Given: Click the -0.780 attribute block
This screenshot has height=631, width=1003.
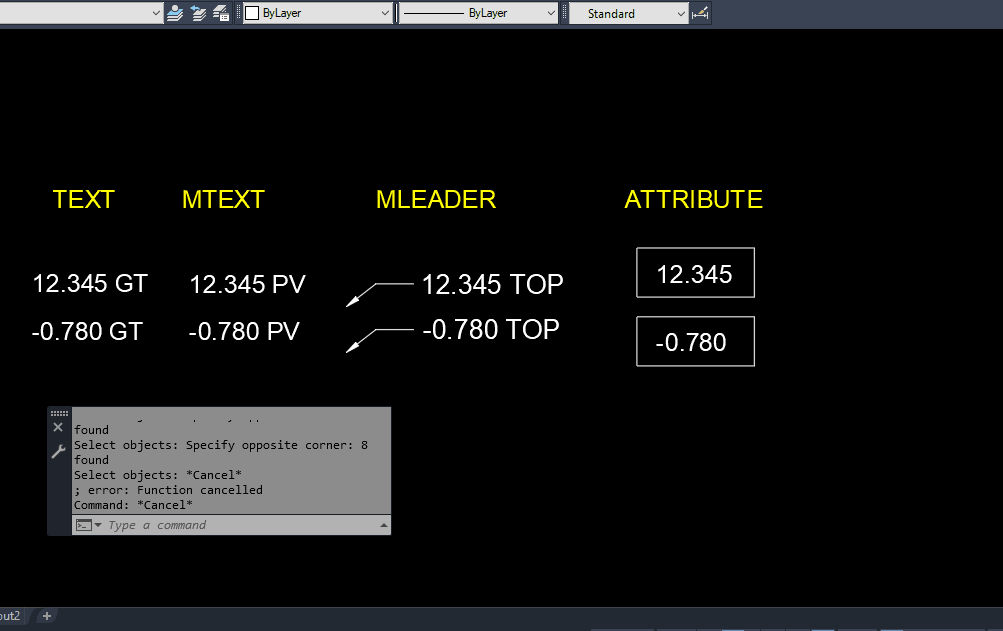Looking at the screenshot, I should click(x=695, y=341).
